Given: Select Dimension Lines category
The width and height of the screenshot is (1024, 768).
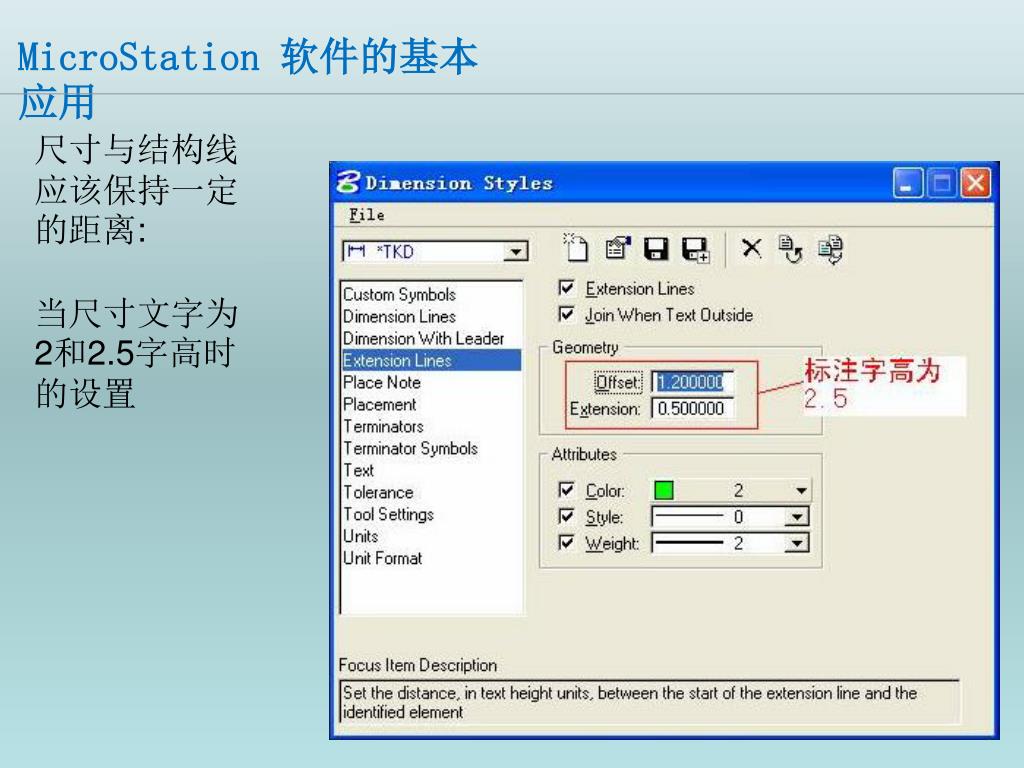Looking at the screenshot, I should click(432, 317).
